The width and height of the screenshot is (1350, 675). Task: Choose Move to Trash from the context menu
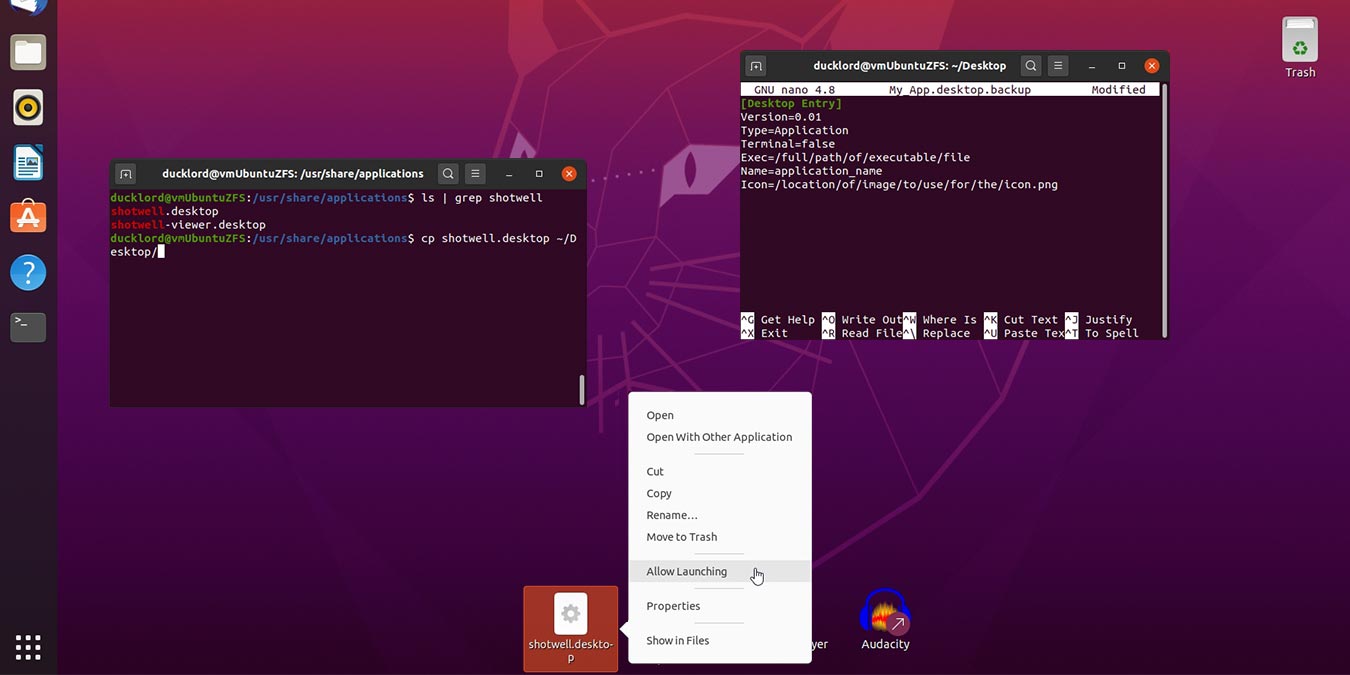pos(681,537)
